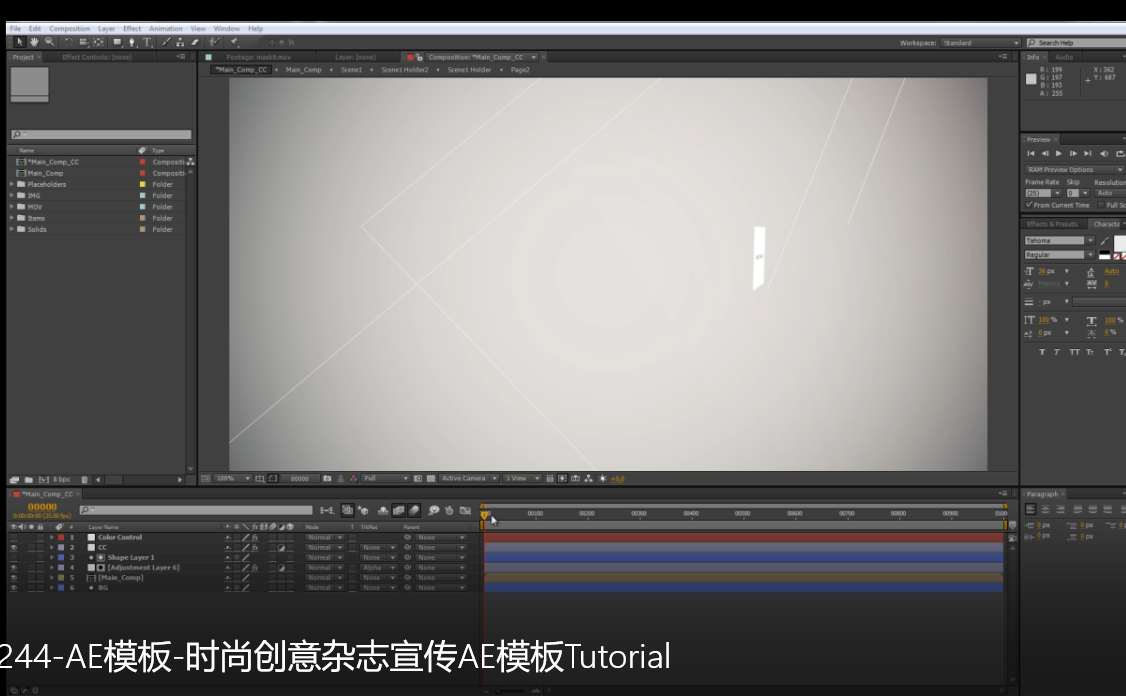Select the Horizontal Type tool
Screen dimensions: 1126x696
[x=147, y=42]
